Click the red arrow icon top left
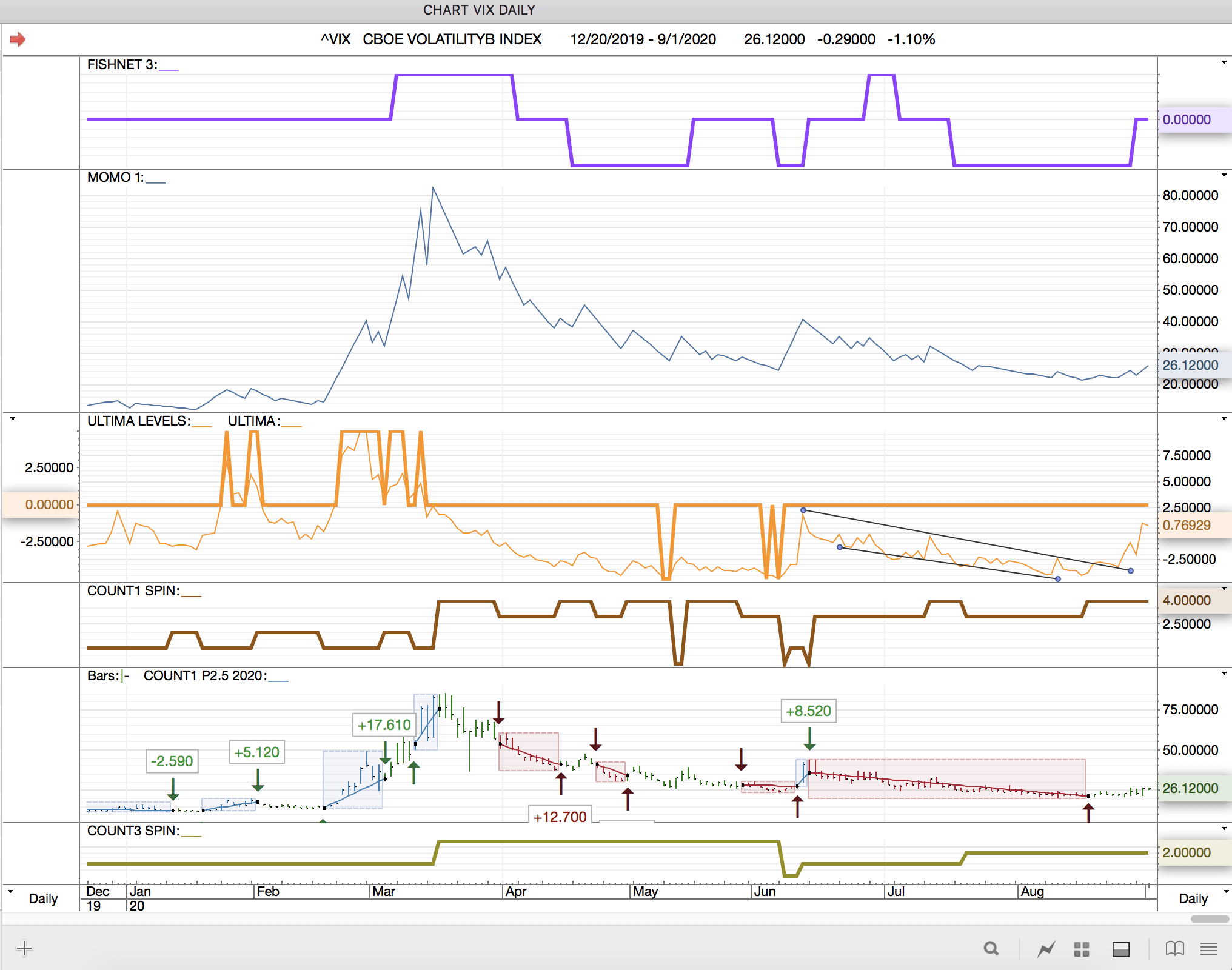 (x=18, y=39)
